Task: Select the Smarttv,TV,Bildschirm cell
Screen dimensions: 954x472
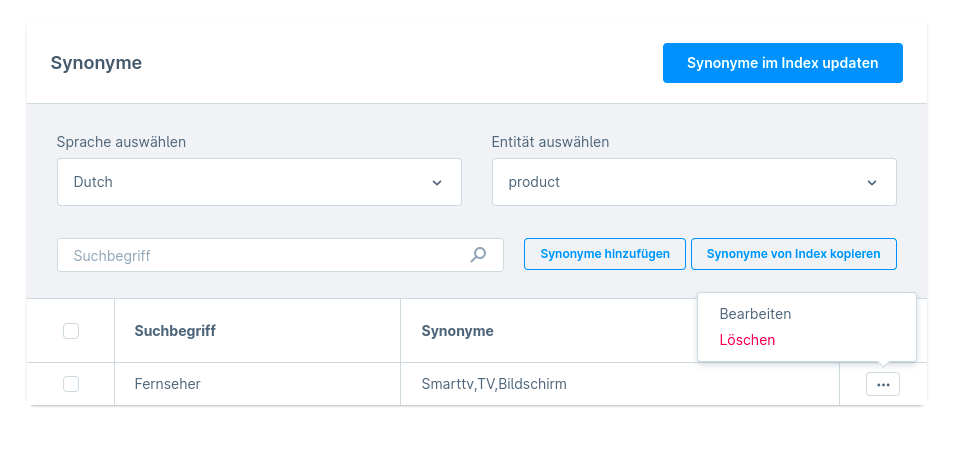Action: 620,384
